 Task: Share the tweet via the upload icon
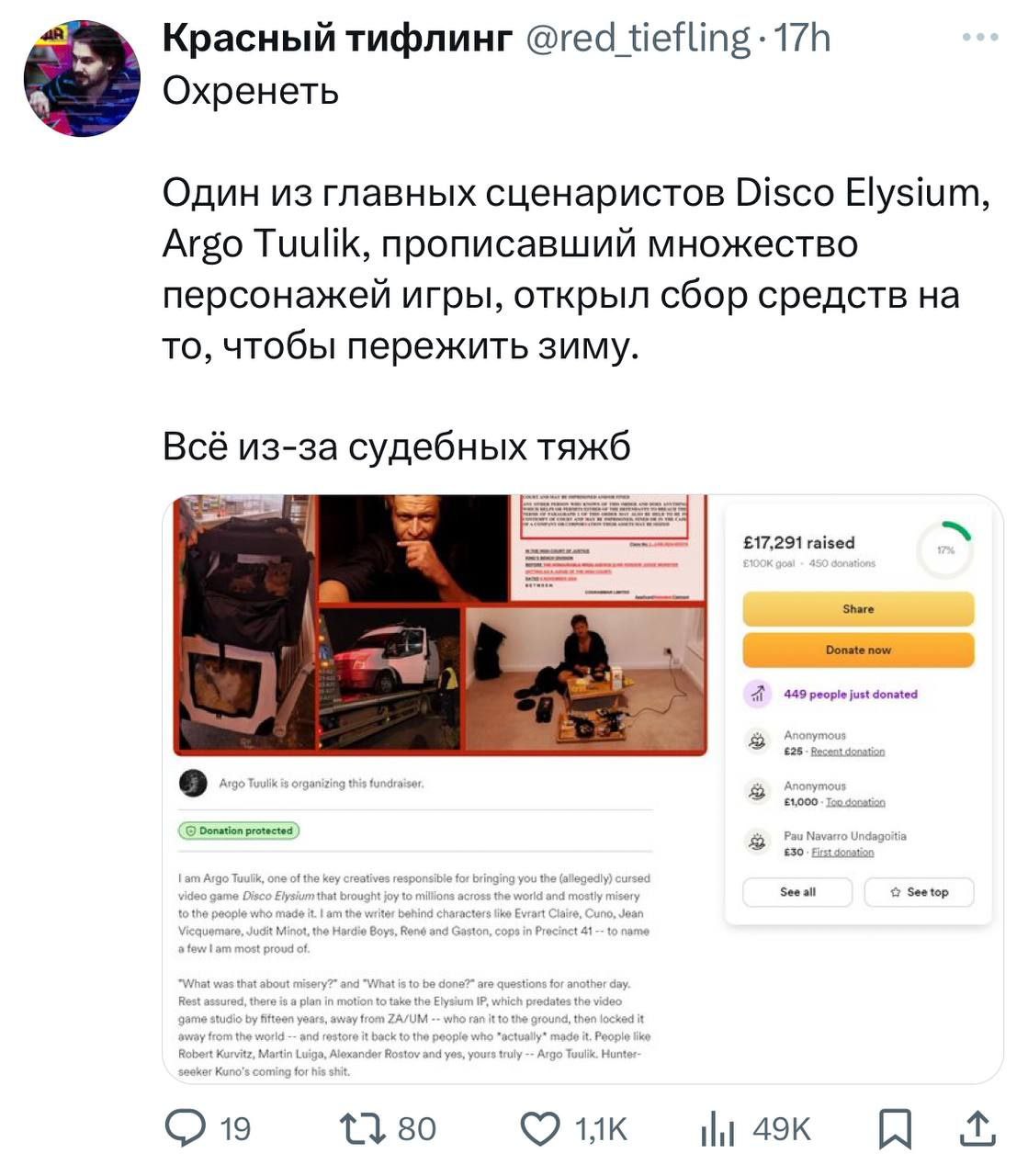[977, 1128]
